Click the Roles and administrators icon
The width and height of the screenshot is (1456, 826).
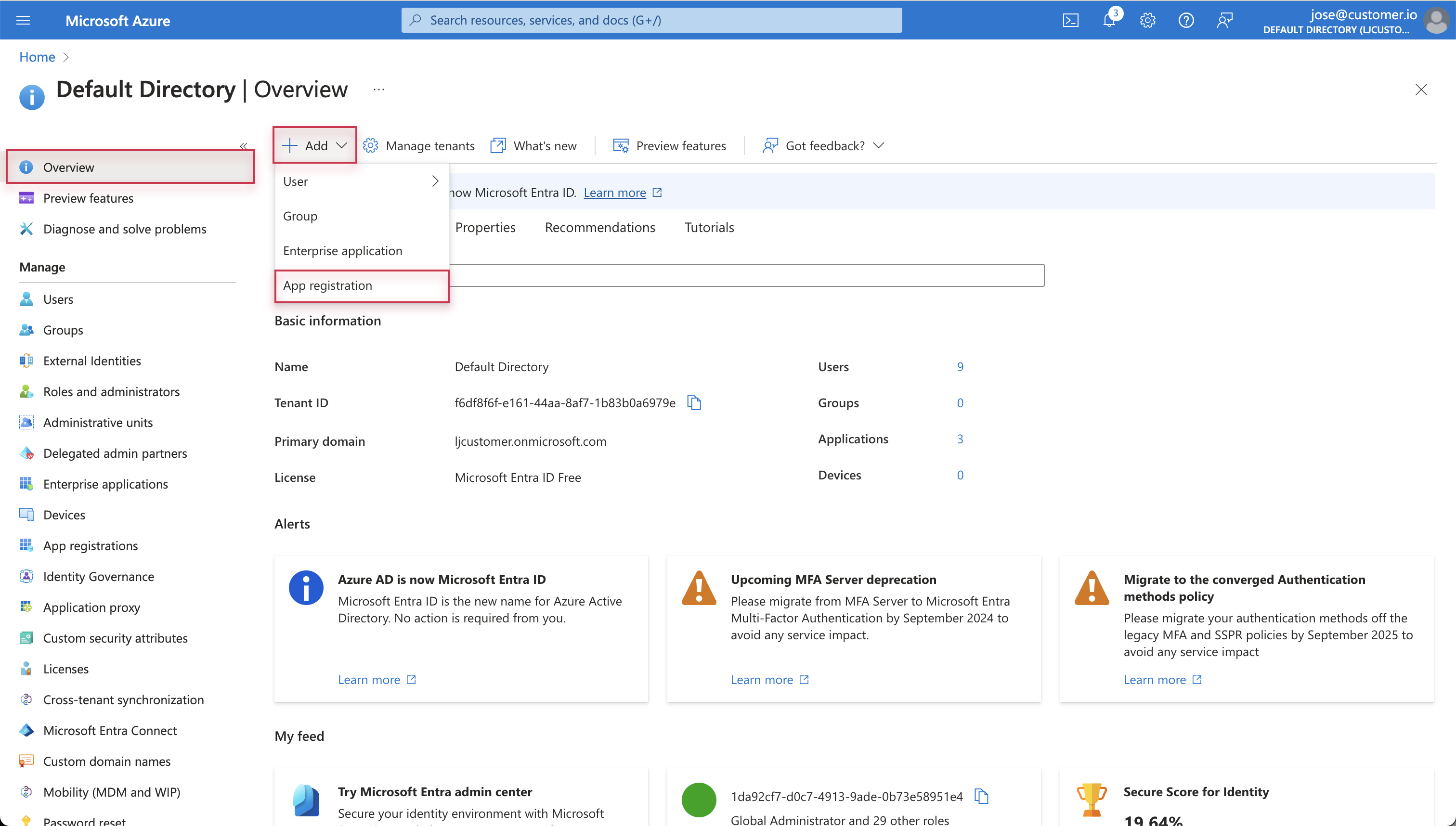pyautogui.click(x=26, y=391)
